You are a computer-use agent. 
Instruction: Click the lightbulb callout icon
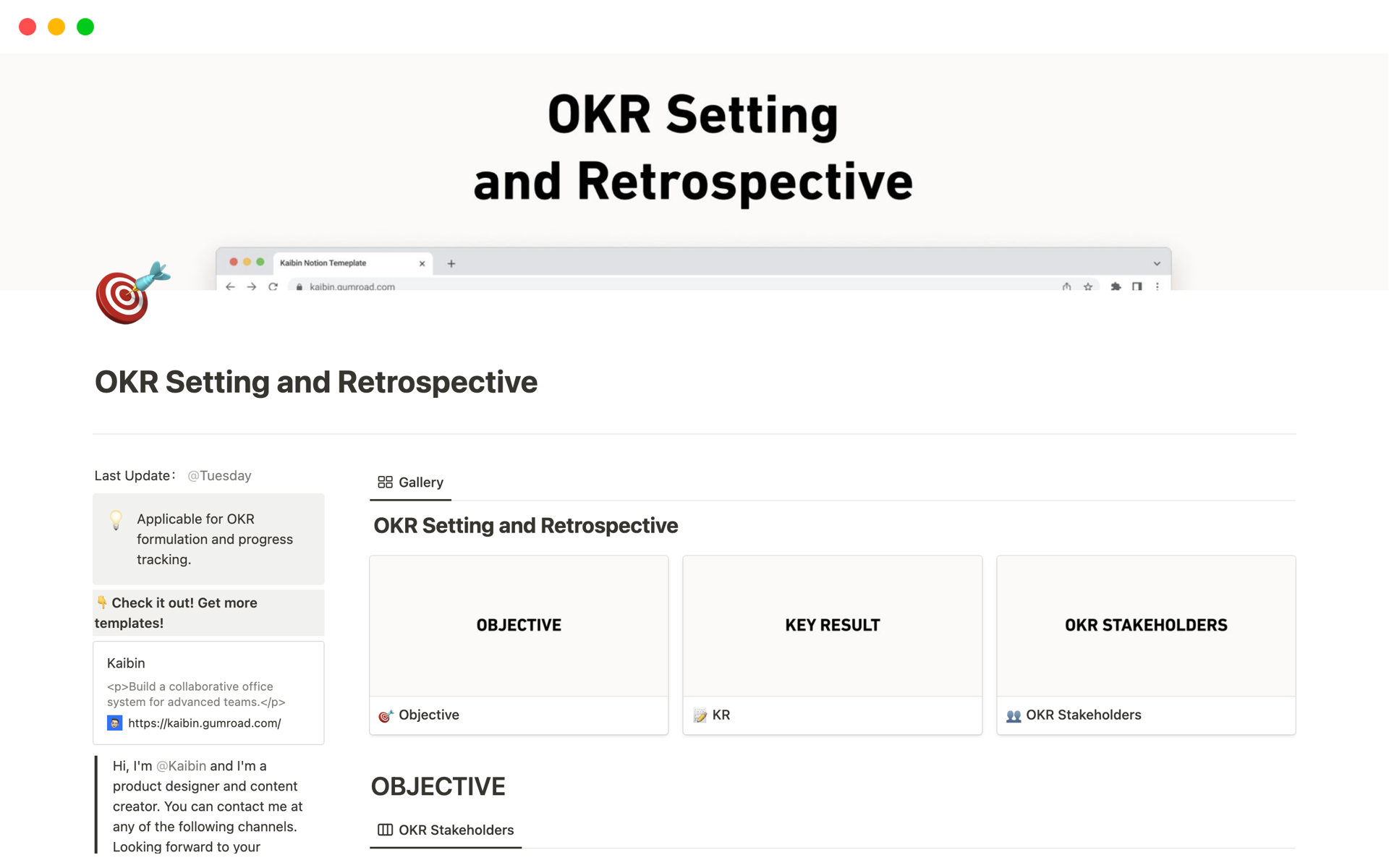116,520
